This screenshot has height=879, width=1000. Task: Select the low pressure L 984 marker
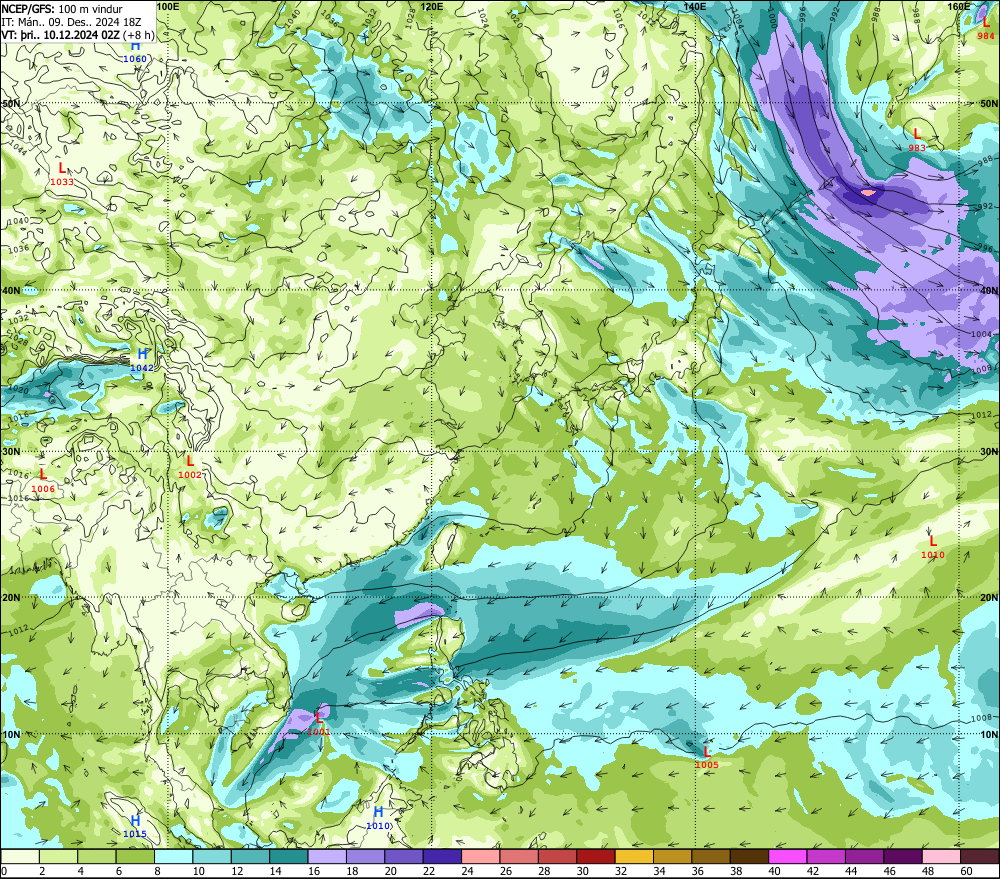click(x=985, y=29)
